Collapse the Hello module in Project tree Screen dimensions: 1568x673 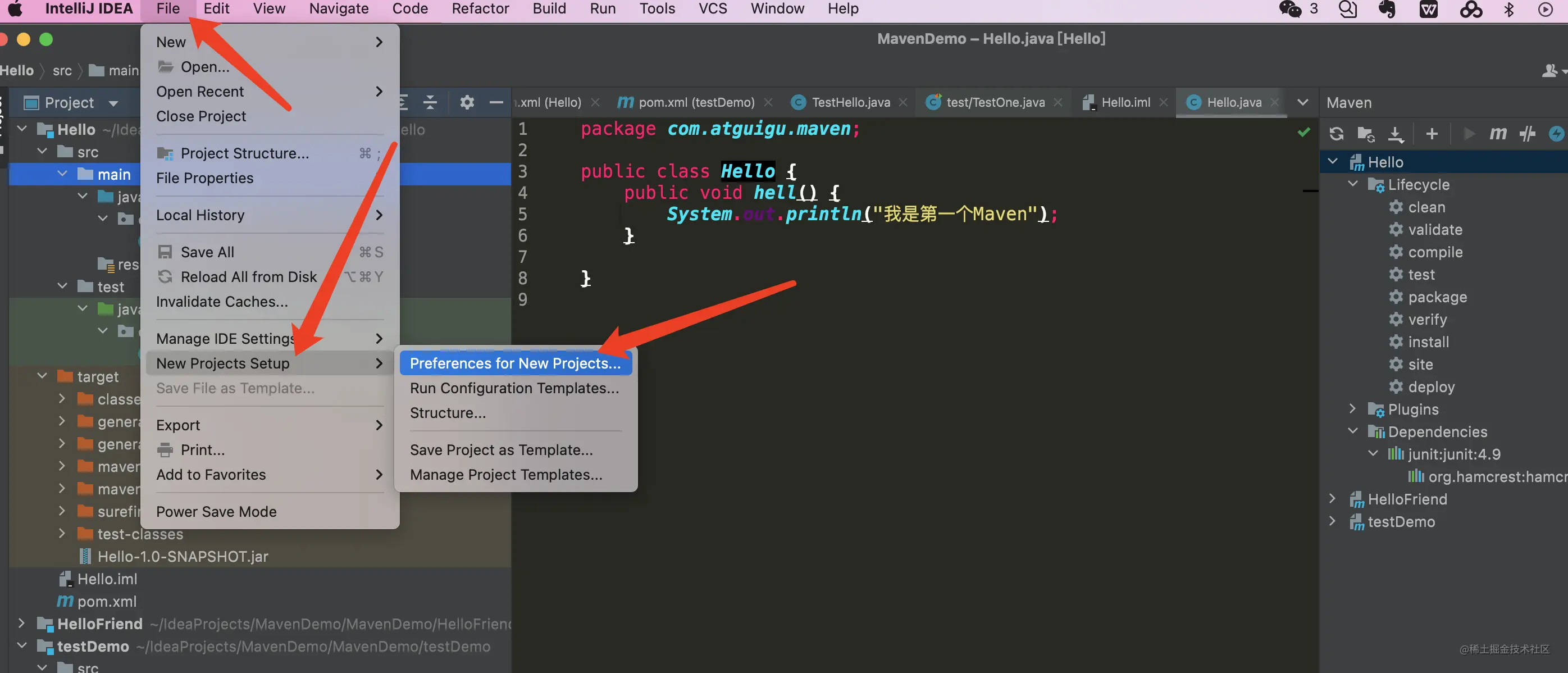click(22, 129)
